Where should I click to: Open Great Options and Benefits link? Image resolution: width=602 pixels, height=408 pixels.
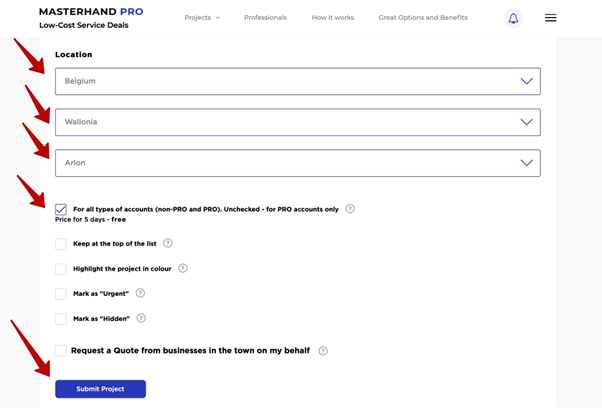coord(423,18)
